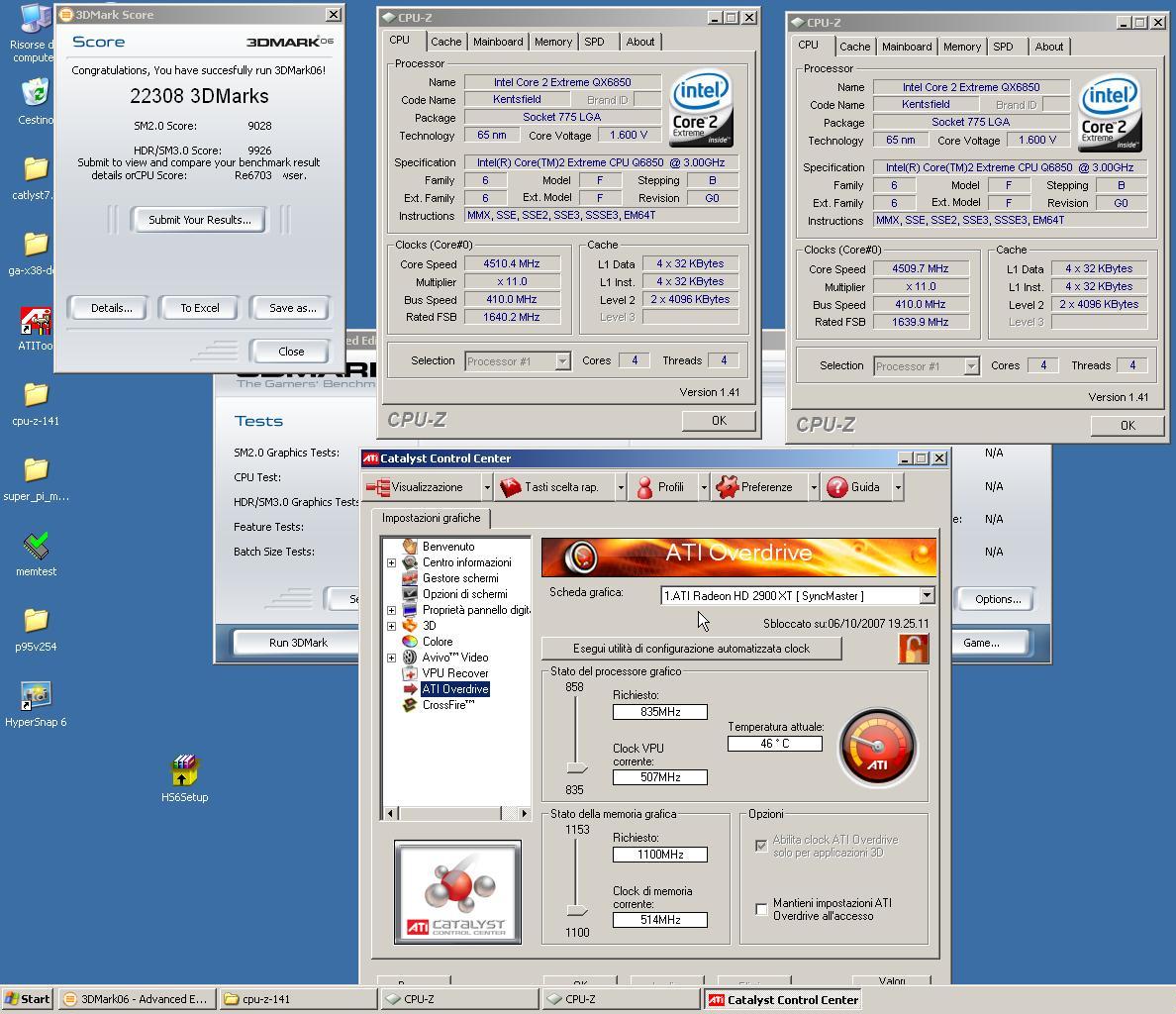
Task: Open the HS6Setup archive icon
Action: pyautogui.click(x=184, y=771)
